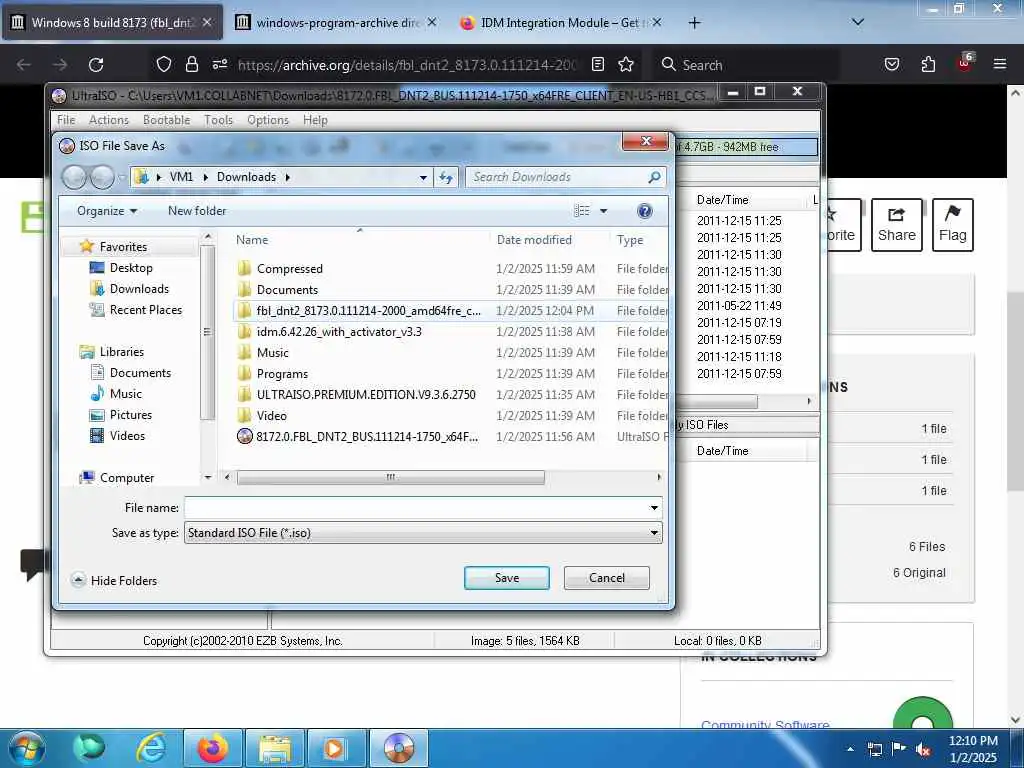Click the navigation pane vertical scrollbar
Viewport: 1024px width, 768px height.
208,332
